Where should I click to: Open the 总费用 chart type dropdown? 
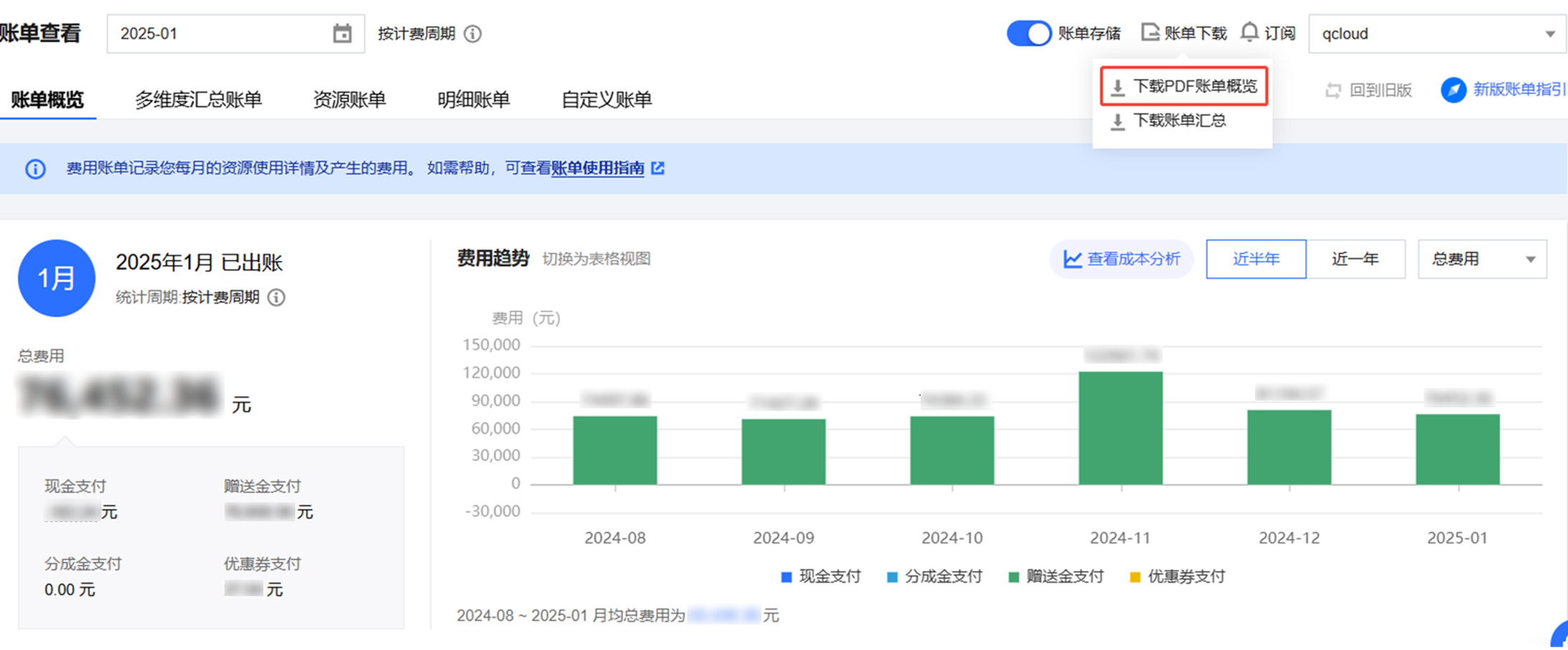(1482, 259)
